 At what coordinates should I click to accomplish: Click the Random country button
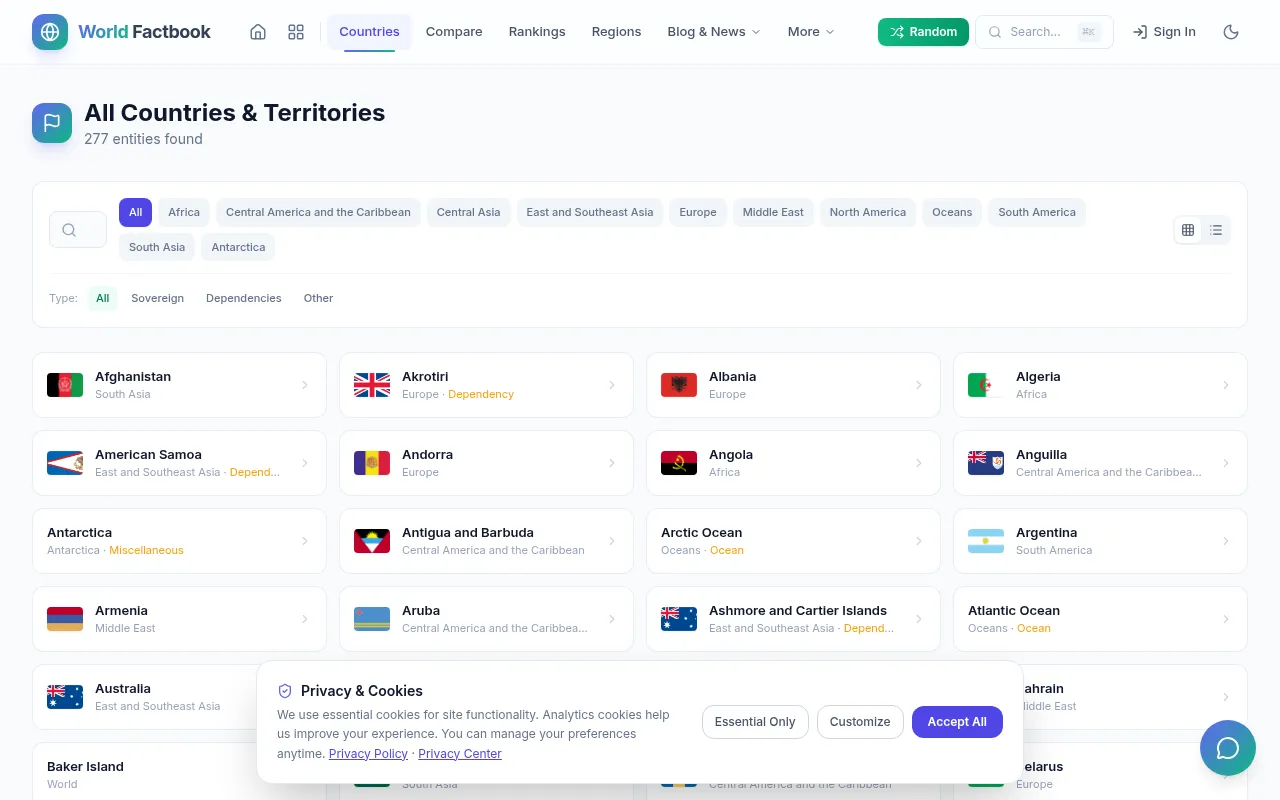click(923, 32)
